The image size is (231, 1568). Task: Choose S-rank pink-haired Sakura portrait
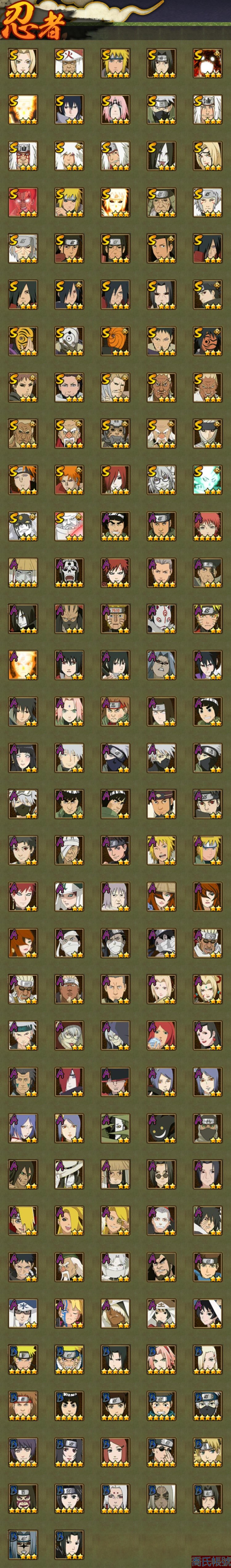coord(115,110)
